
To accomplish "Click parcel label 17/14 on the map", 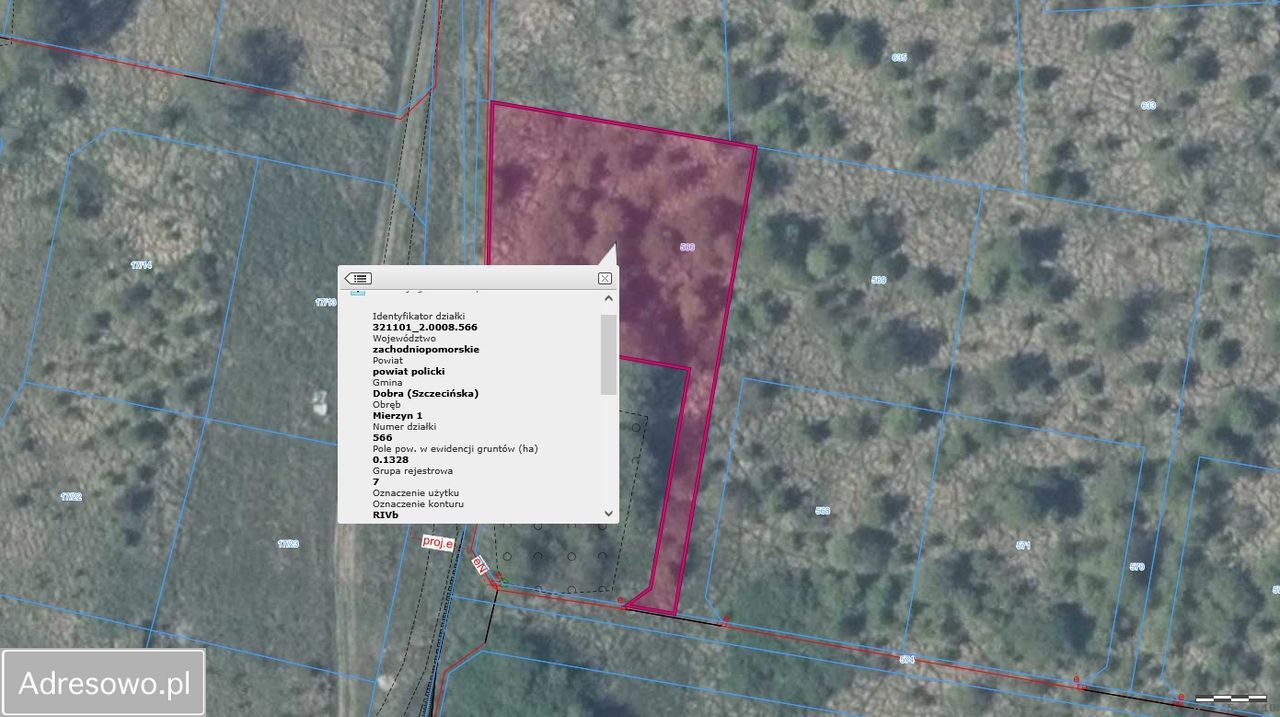I will click(141, 265).
